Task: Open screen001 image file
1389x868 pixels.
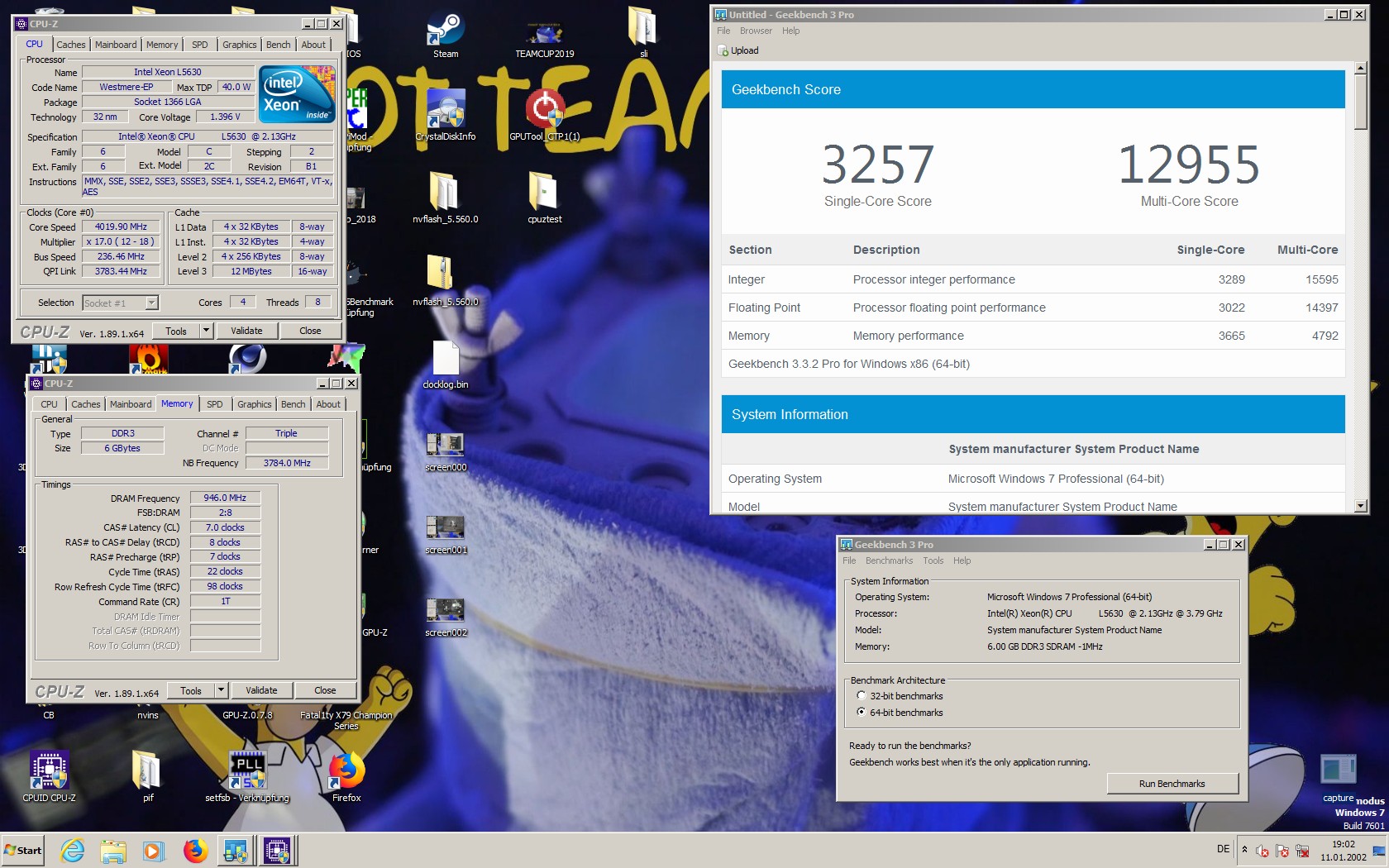Action: pyautogui.click(x=446, y=534)
